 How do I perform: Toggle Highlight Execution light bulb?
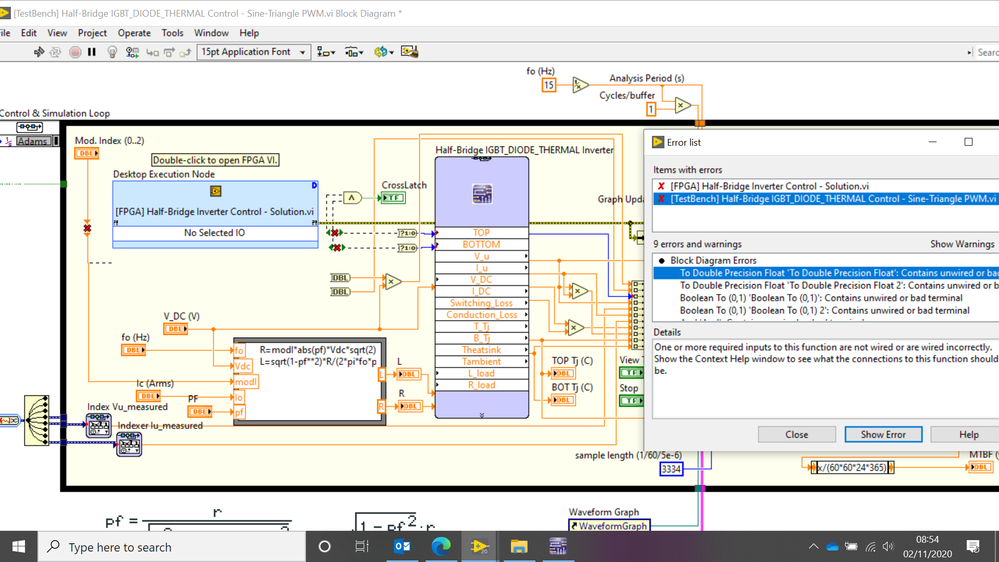[112, 52]
